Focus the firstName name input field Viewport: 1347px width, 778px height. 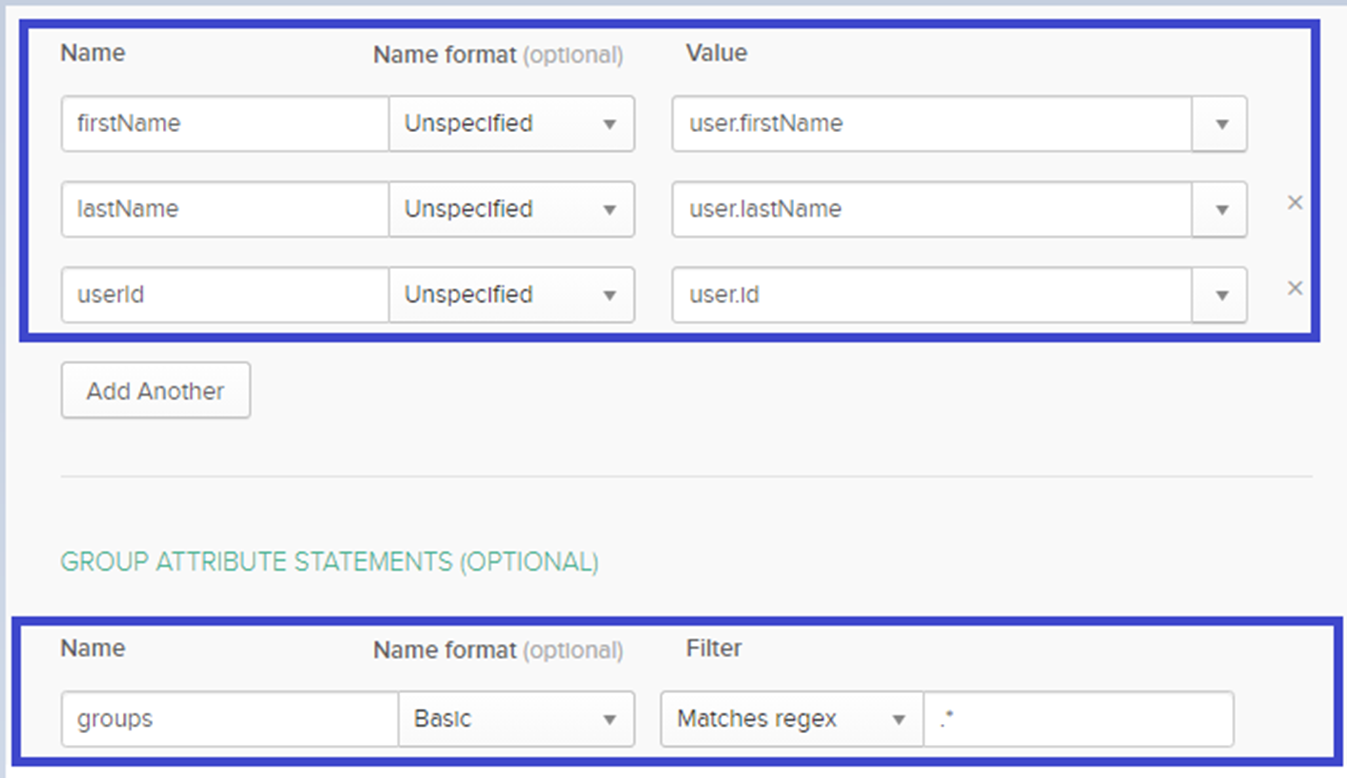pos(225,124)
